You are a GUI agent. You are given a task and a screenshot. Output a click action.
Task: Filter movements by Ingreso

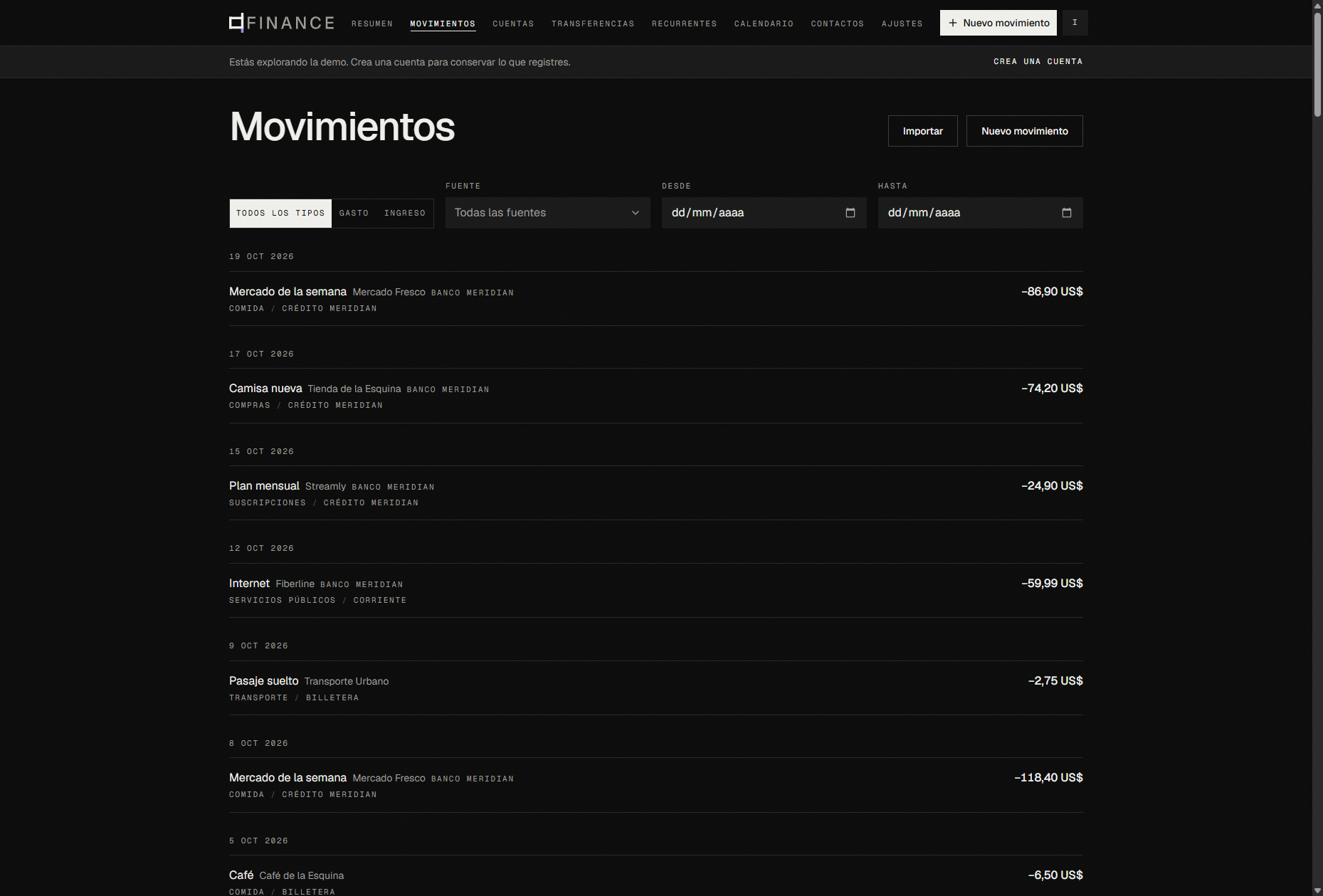pyautogui.click(x=405, y=214)
